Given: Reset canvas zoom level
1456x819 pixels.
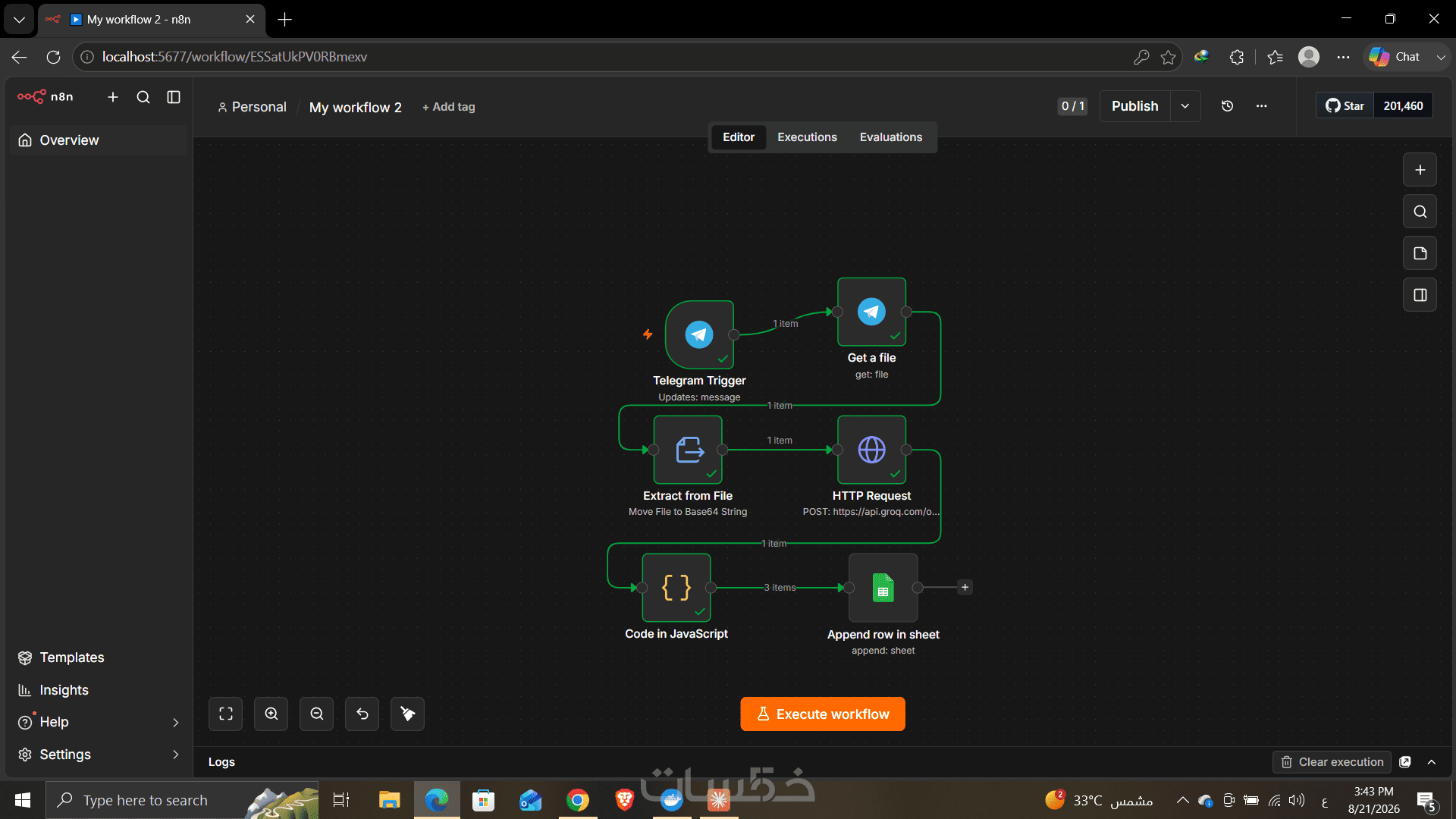Looking at the screenshot, I should (362, 714).
